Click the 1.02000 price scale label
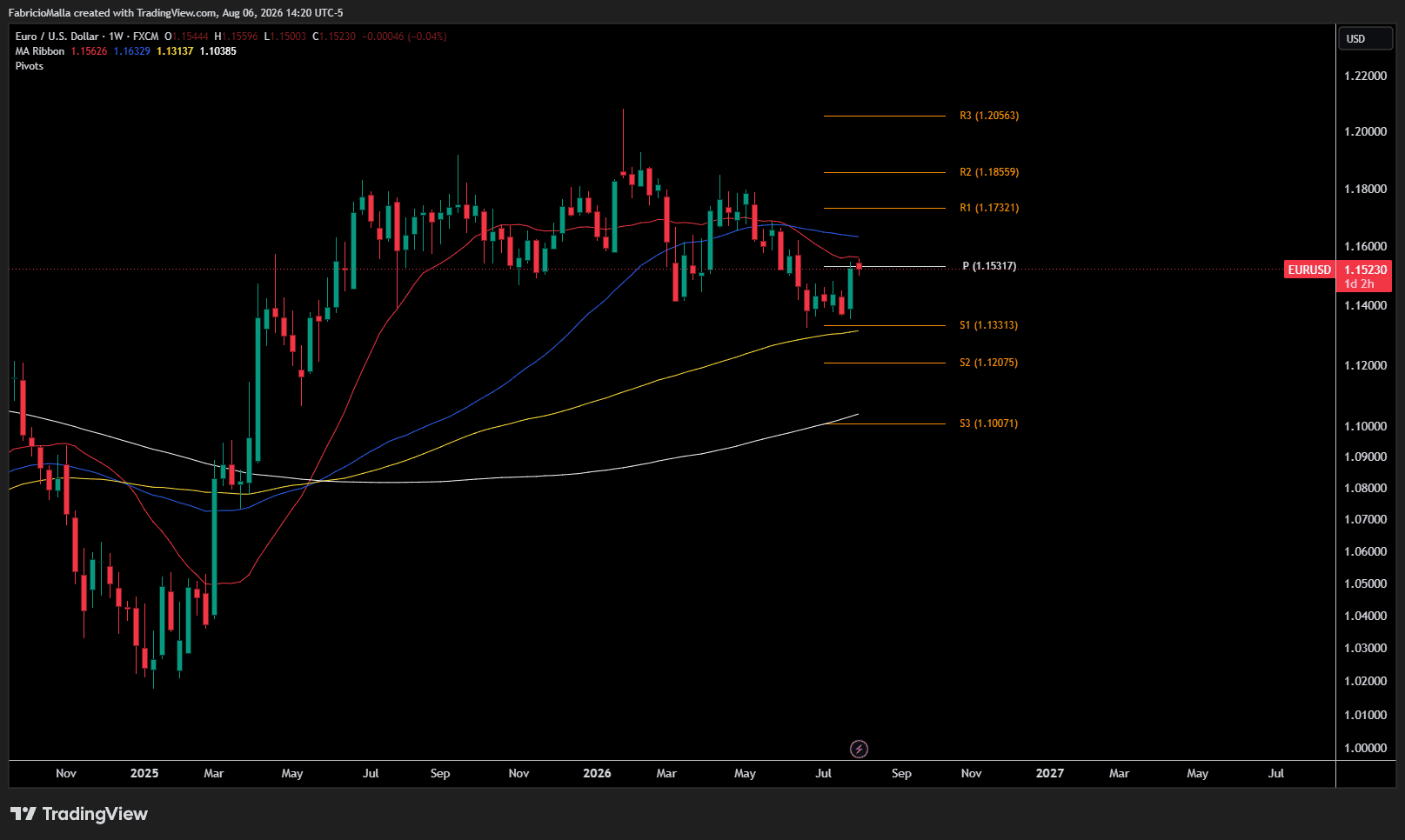 (x=1365, y=682)
